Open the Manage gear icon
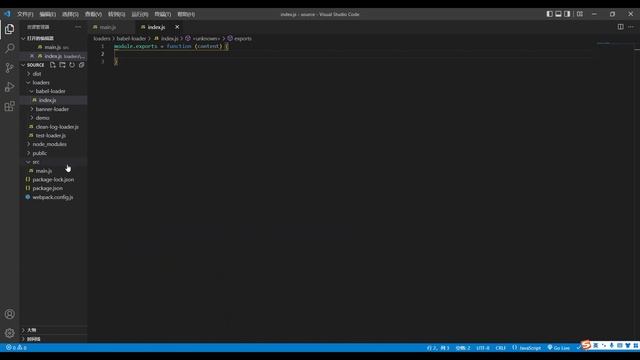 click(9, 333)
